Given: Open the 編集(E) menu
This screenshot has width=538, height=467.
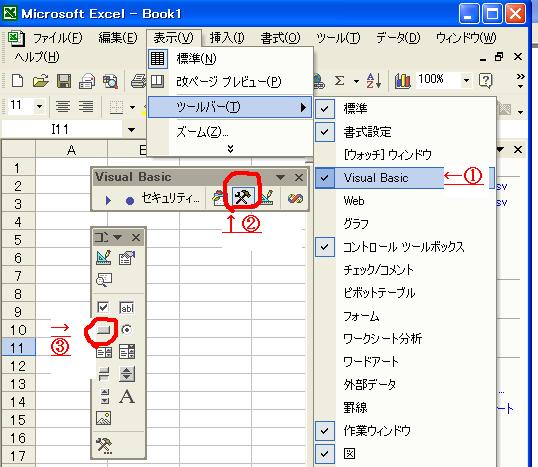Looking at the screenshot, I should click(x=118, y=38).
